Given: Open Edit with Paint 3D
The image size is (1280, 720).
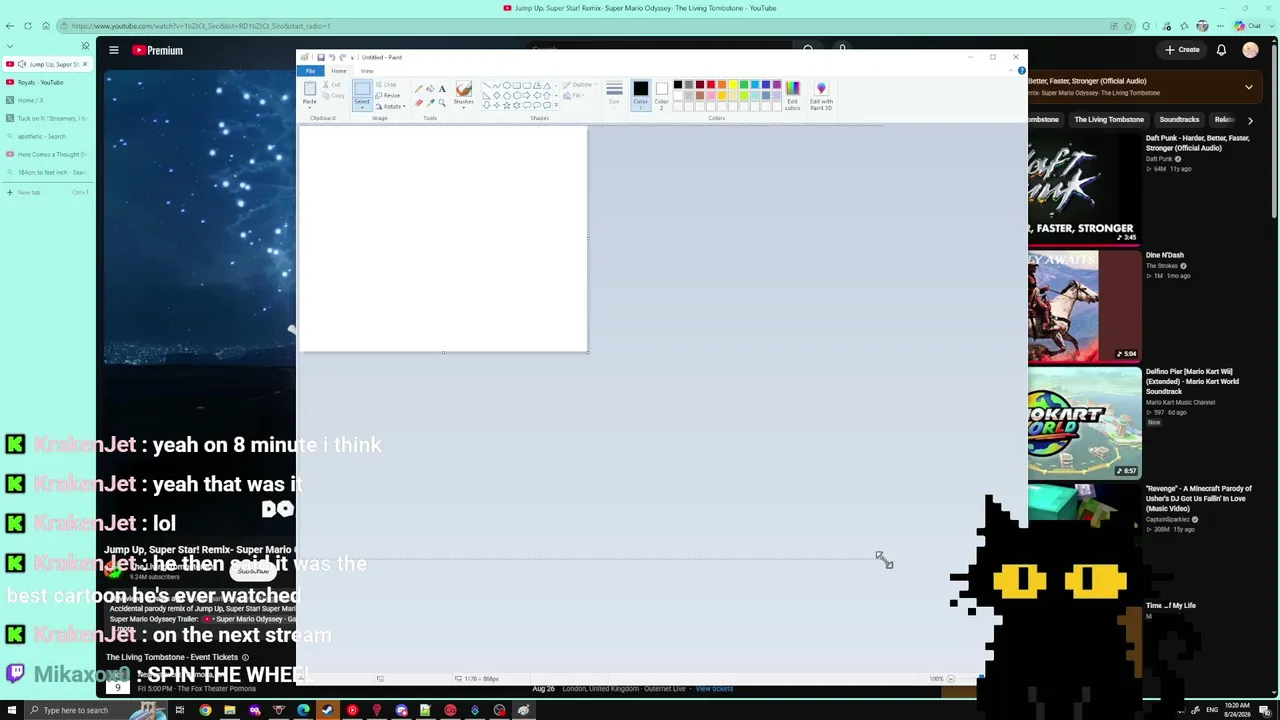Looking at the screenshot, I should pyautogui.click(x=821, y=95).
